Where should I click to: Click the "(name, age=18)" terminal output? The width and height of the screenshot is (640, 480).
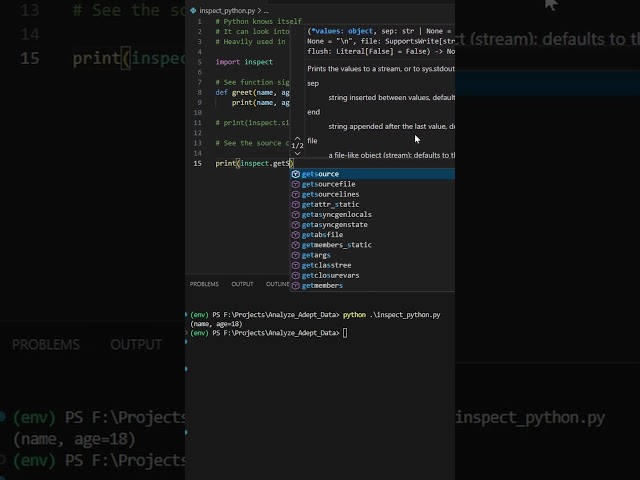[216, 324]
